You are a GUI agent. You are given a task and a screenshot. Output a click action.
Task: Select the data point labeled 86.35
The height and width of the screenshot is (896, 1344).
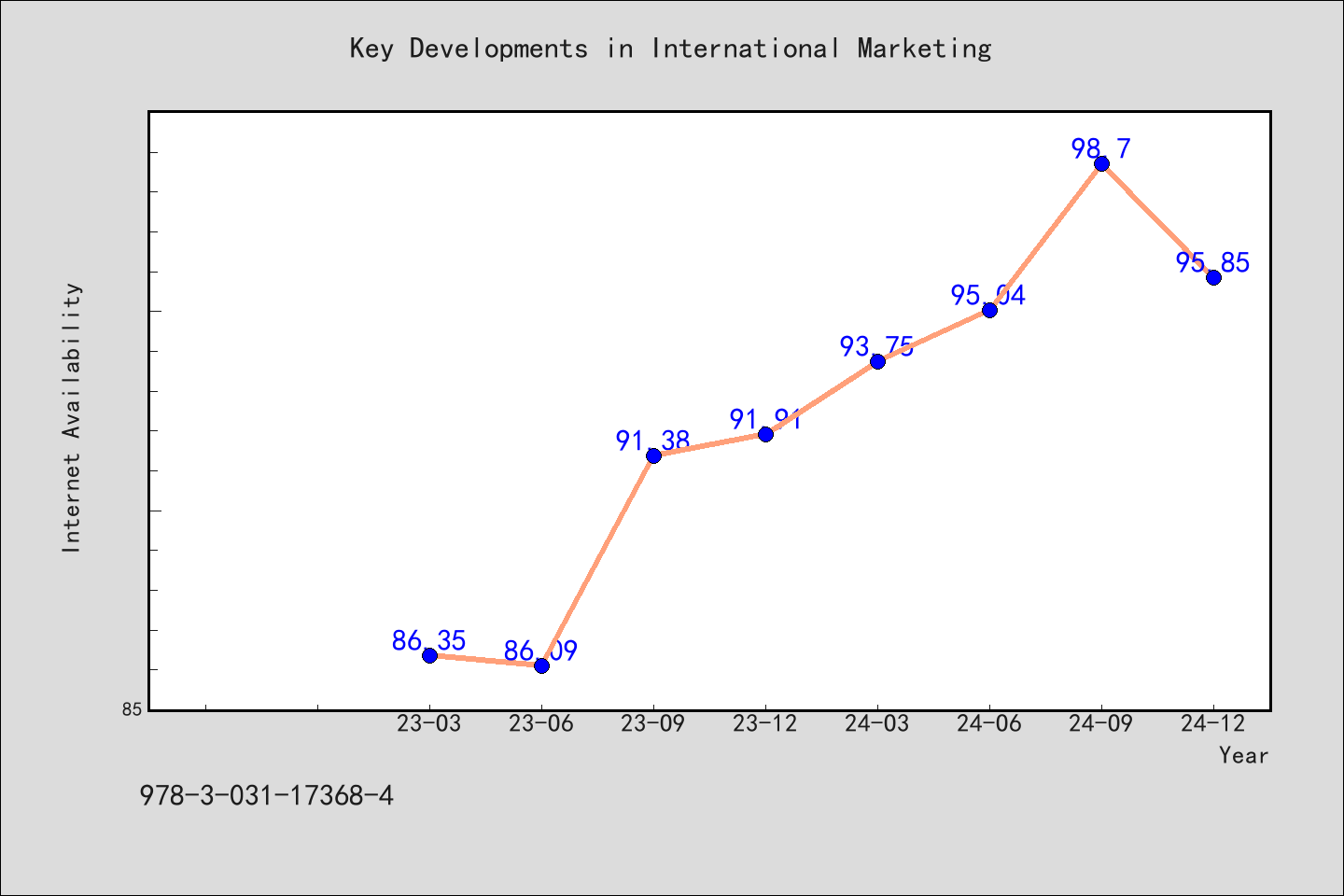tap(429, 655)
